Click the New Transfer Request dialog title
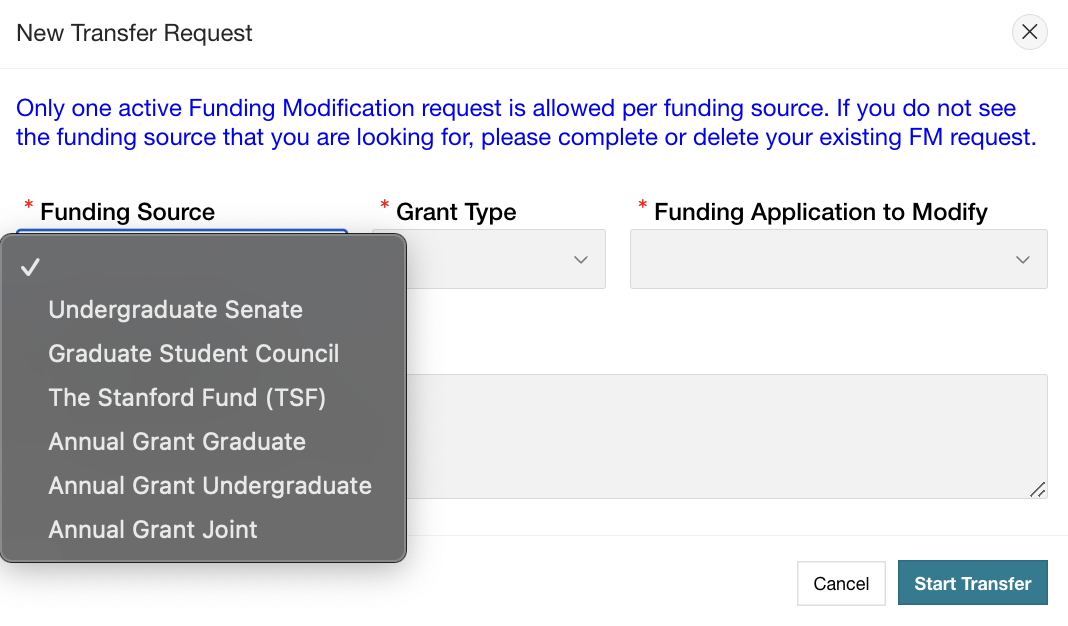1068x626 pixels. tap(135, 33)
